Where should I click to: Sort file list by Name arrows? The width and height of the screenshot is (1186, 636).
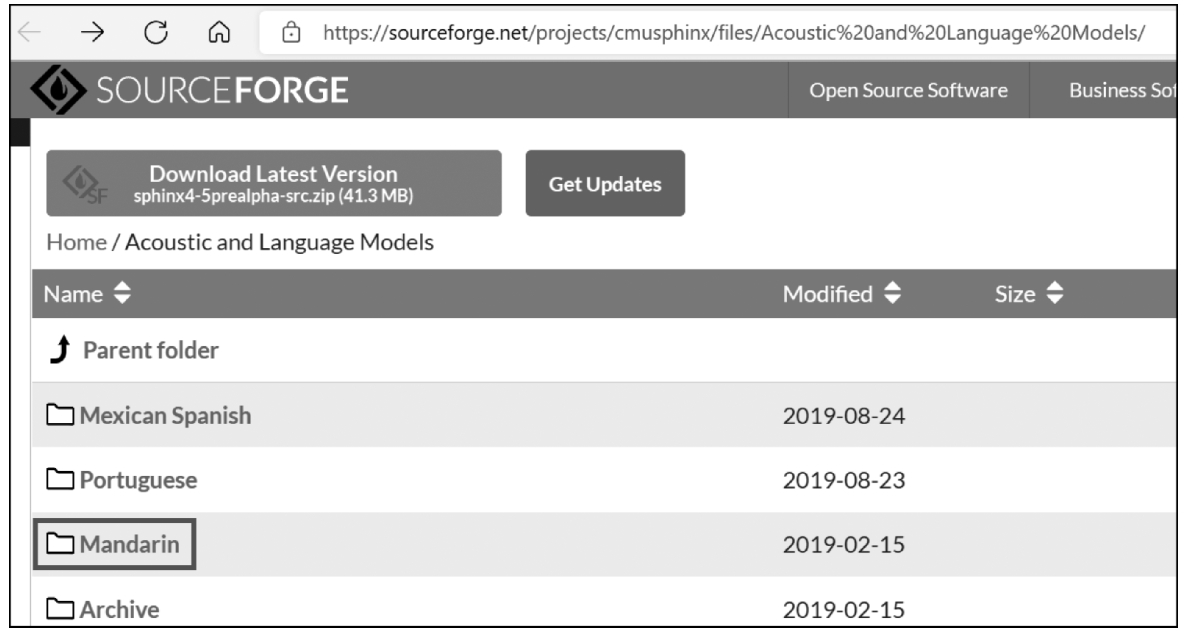click(122, 293)
